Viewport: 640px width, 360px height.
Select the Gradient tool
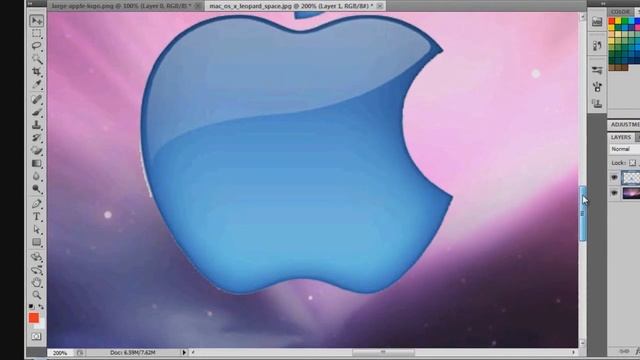click(x=36, y=163)
